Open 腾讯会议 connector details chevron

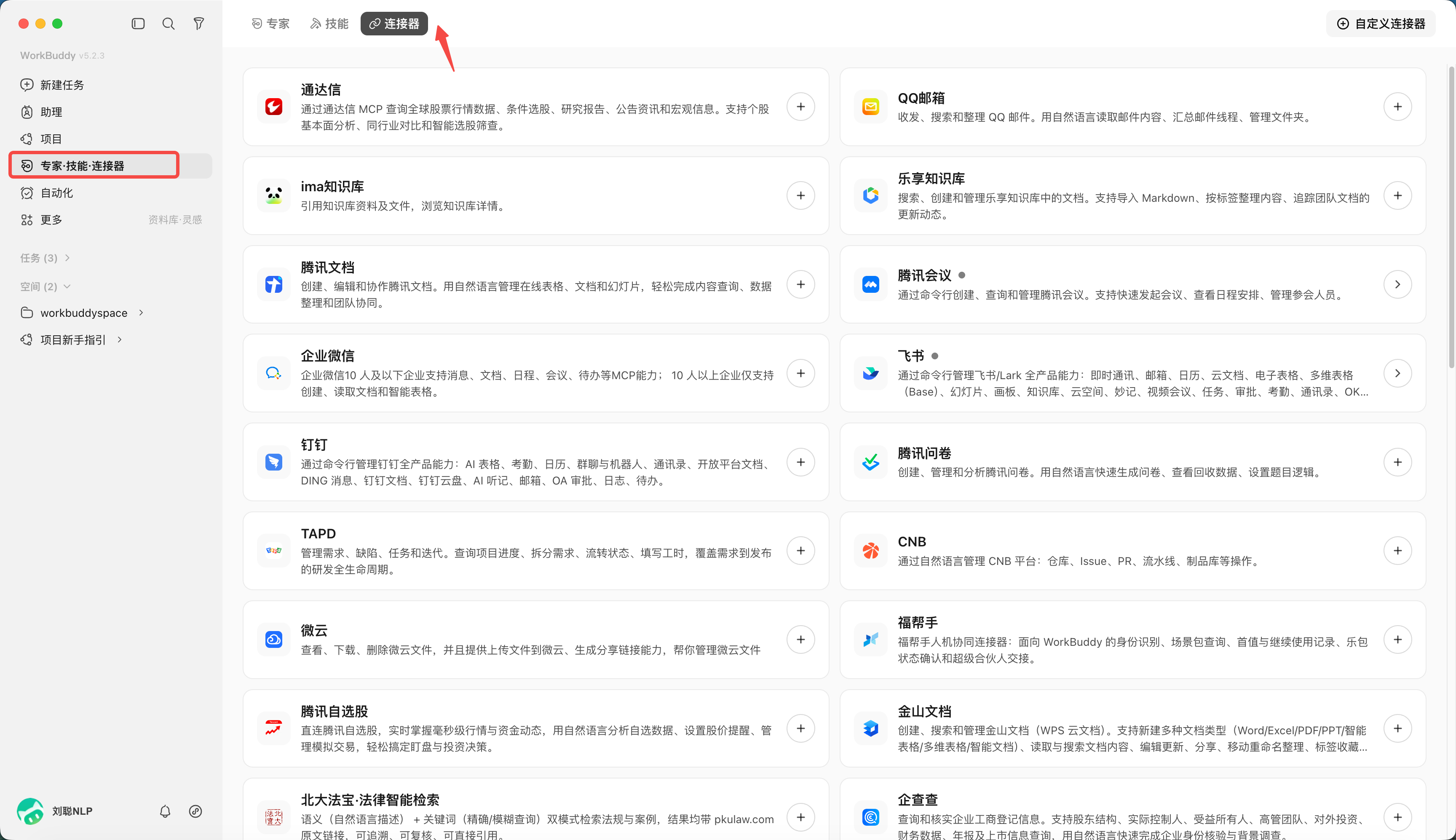(x=1397, y=284)
